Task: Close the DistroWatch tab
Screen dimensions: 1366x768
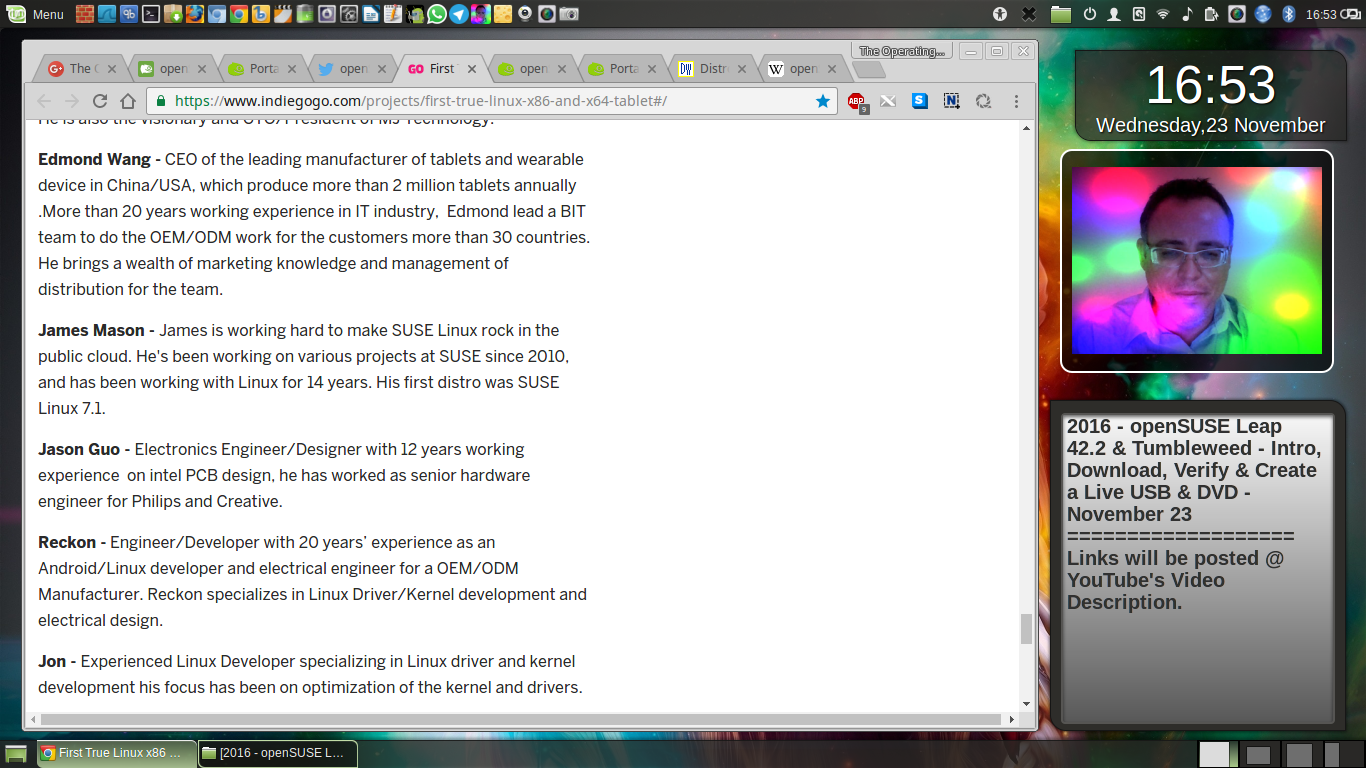Action: pyautogui.click(x=743, y=69)
